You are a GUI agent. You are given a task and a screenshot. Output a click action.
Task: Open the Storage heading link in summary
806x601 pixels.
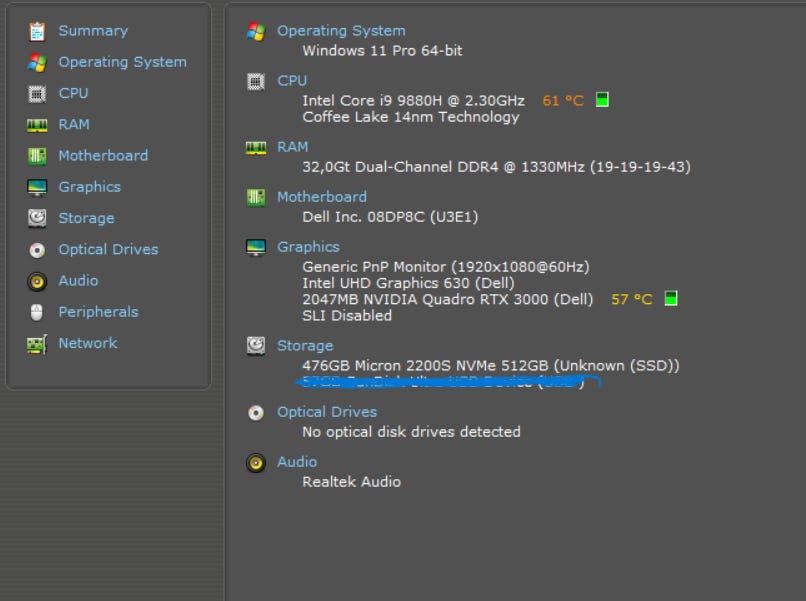click(305, 346)
